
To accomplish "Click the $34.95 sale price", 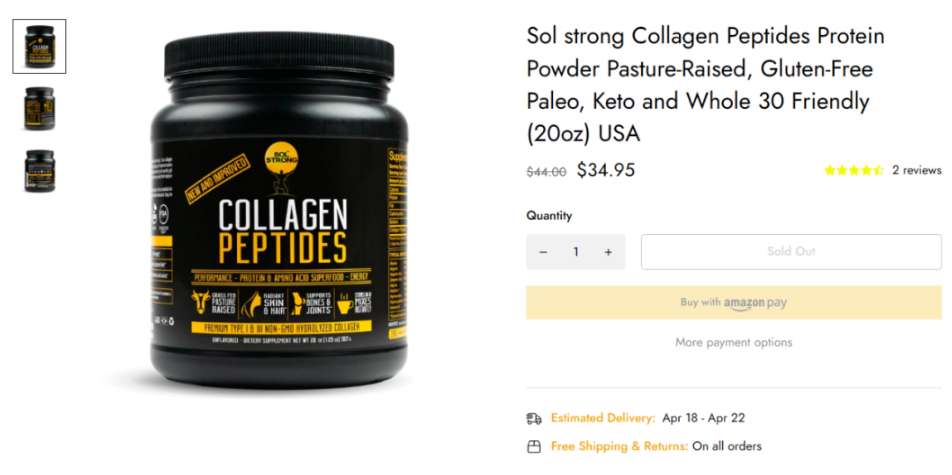I will point(605,170).
